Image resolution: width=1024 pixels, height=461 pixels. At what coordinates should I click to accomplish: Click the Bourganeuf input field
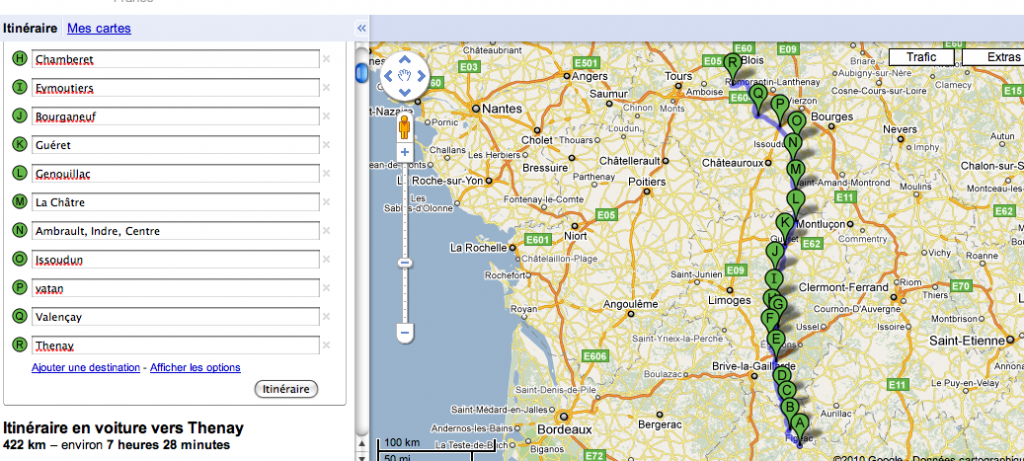click(175, 116)
